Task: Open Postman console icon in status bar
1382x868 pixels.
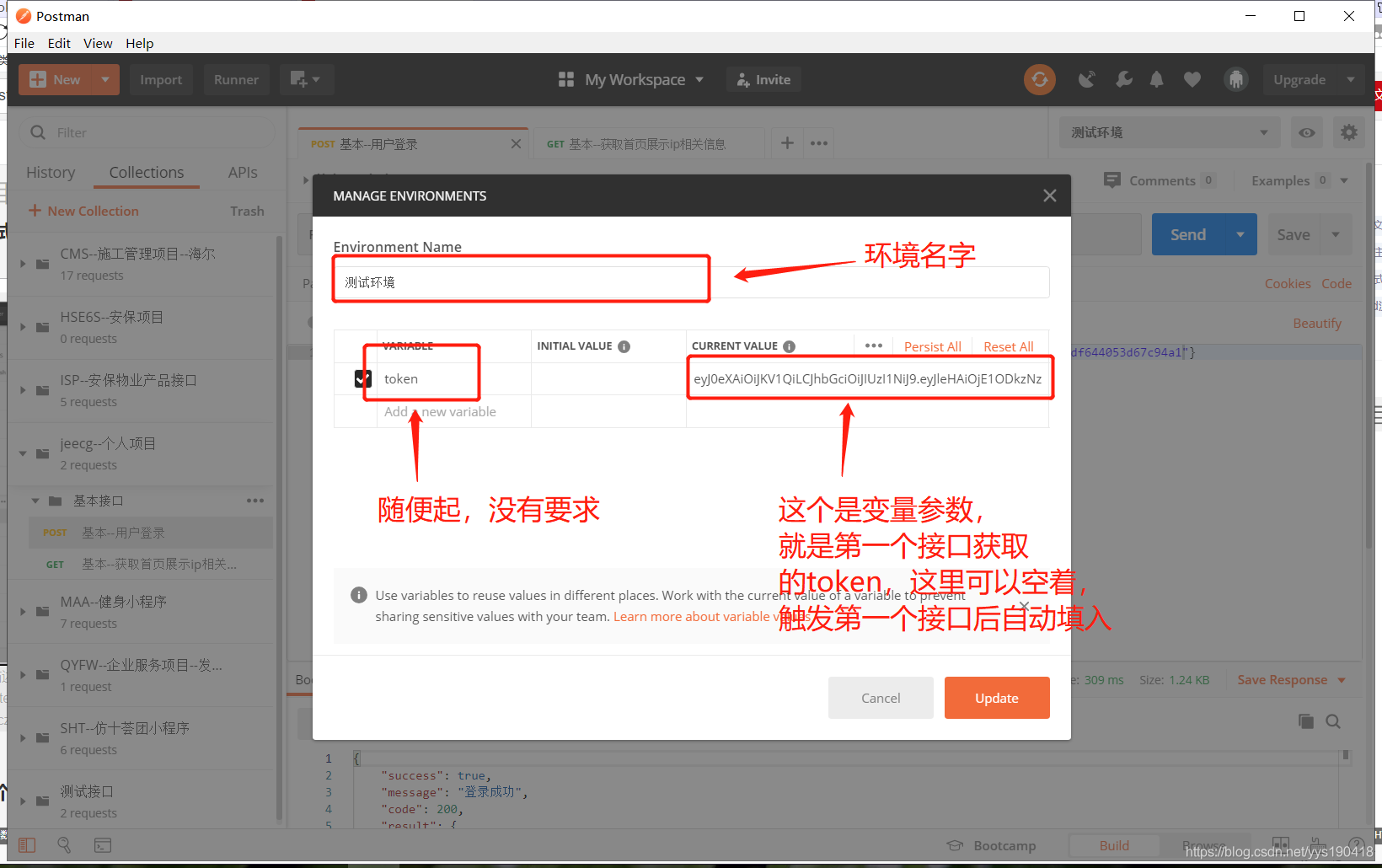Action: [x=102, y=844]
